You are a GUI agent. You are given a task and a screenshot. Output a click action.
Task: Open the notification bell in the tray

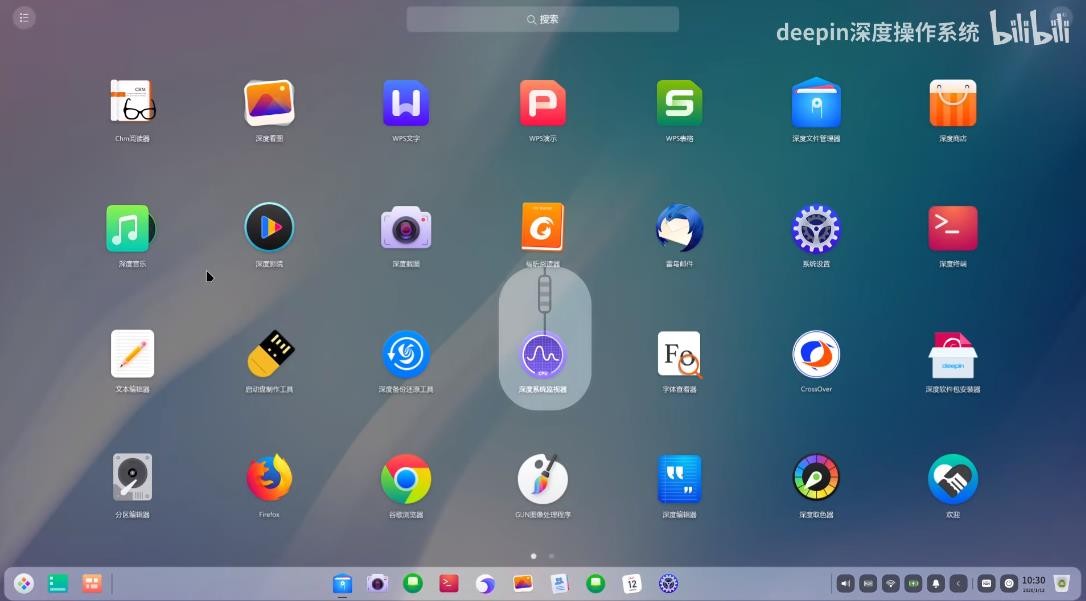(937, 584)
